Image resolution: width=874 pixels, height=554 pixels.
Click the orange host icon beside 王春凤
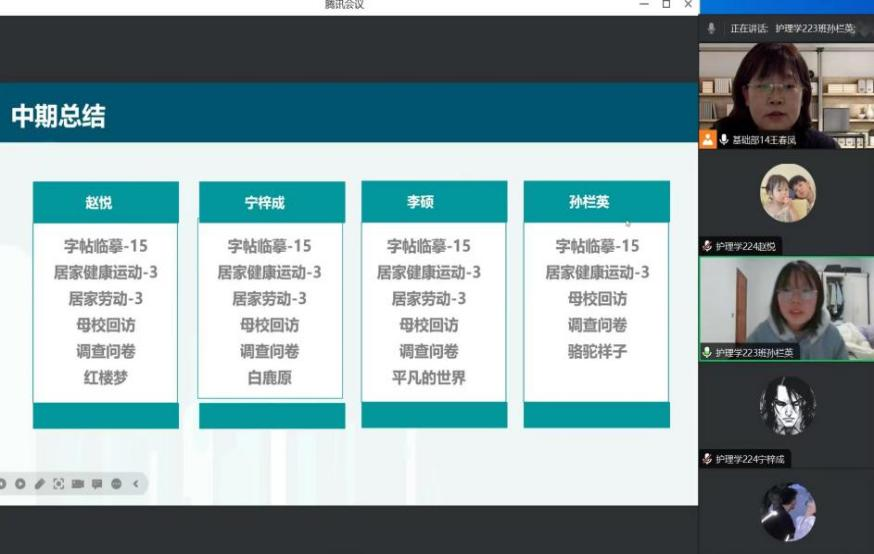(708, 140)
